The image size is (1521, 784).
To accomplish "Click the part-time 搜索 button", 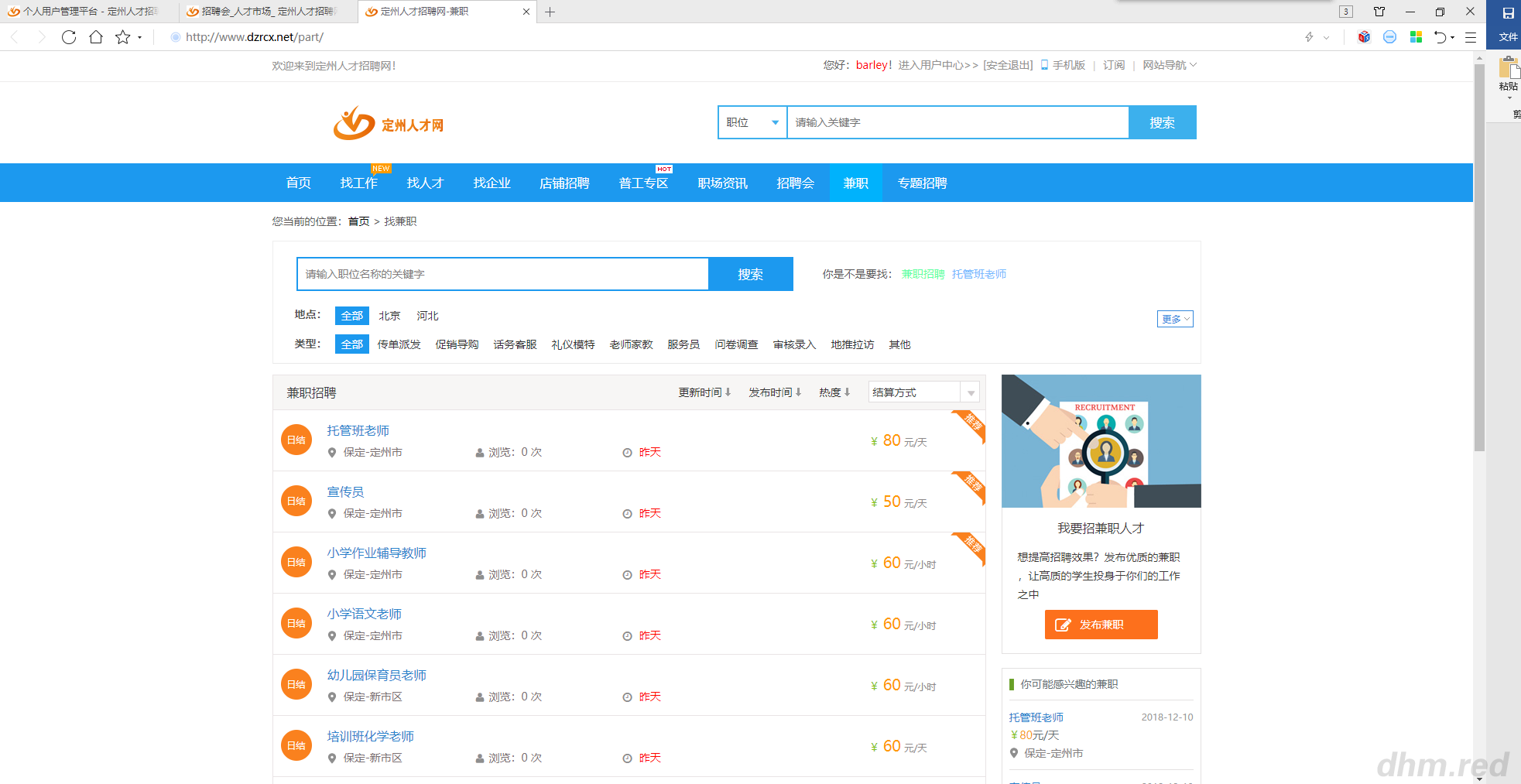I will (751, 274).
